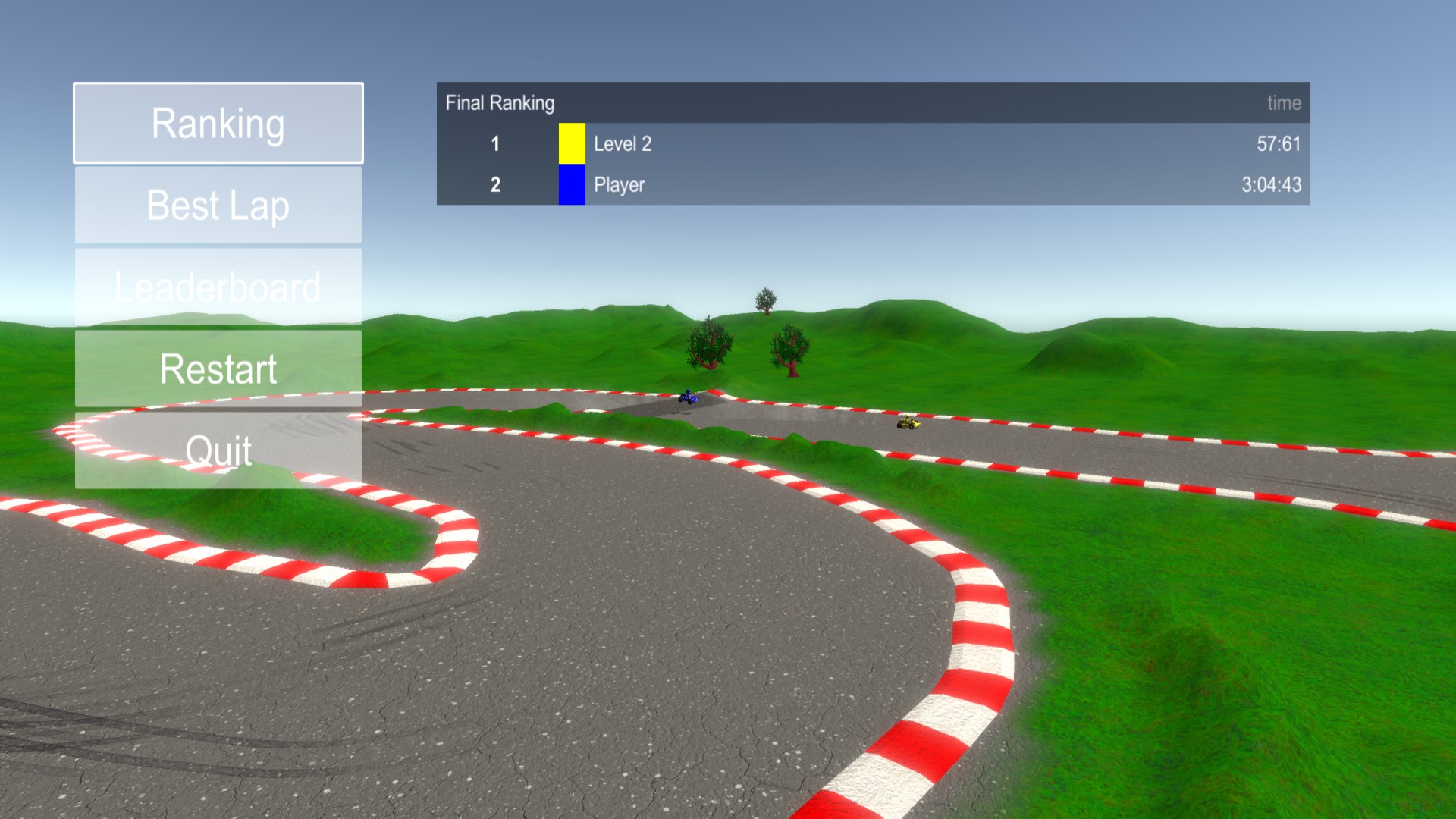Click the yellow Level 2 color swatch
The width and height of the screenshot is (1456, 819).
click(572, 143)
